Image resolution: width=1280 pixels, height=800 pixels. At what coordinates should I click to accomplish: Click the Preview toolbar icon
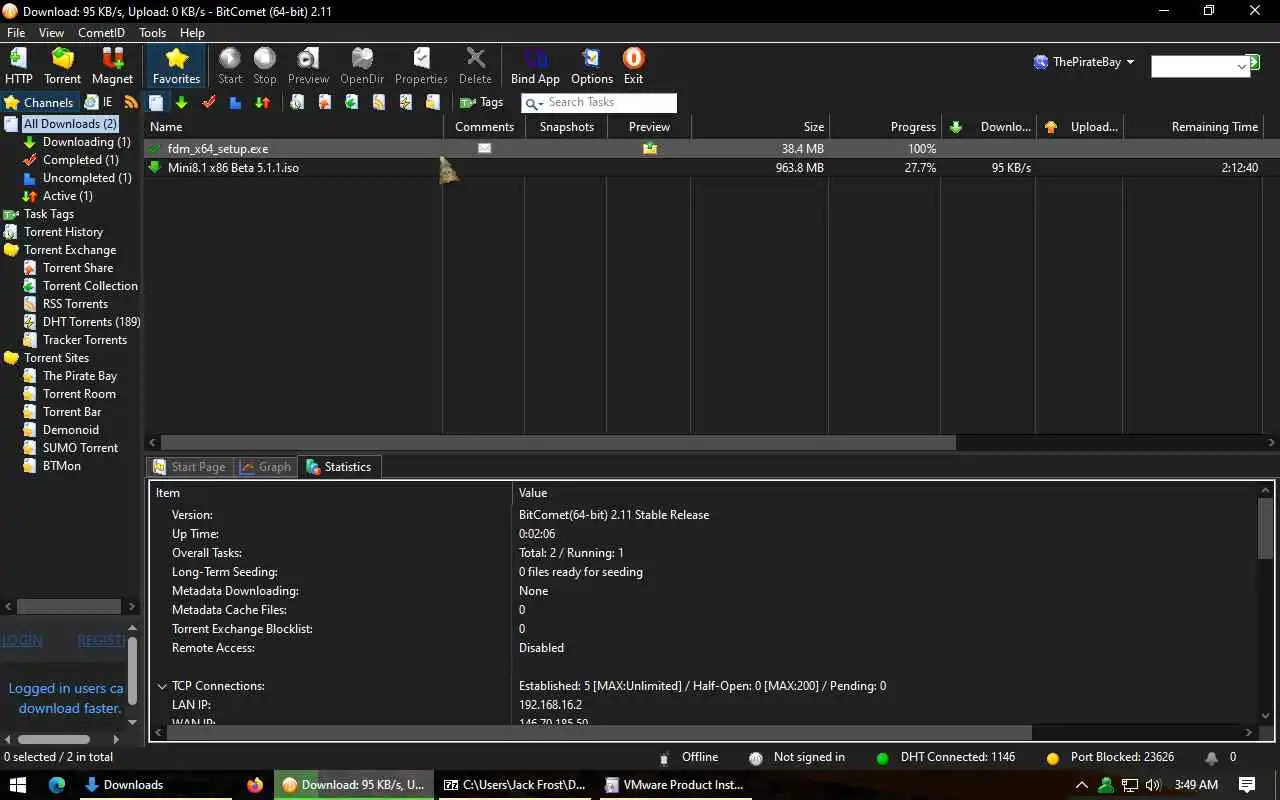(308, 66)
